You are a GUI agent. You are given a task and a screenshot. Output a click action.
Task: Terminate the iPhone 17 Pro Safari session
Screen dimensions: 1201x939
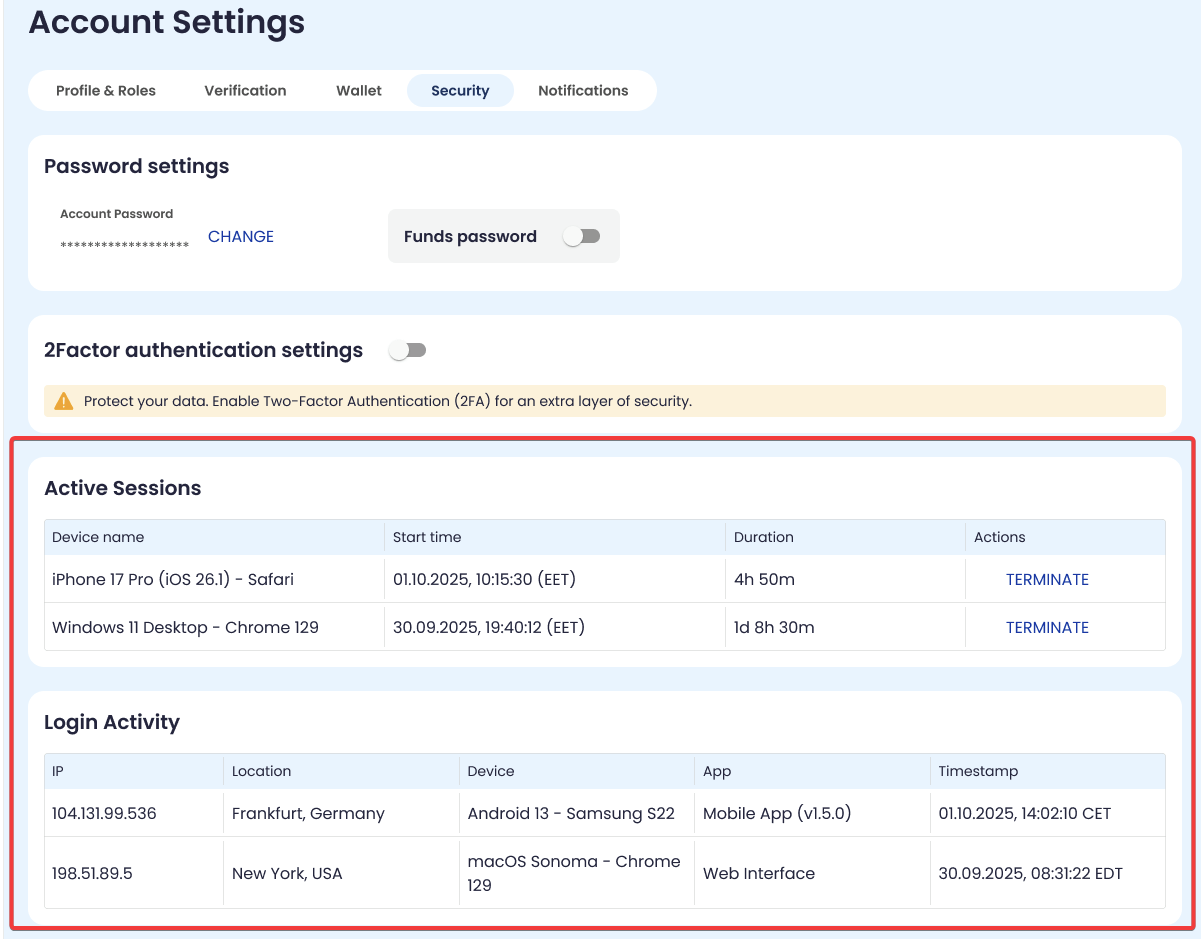tap(1047, 580)
